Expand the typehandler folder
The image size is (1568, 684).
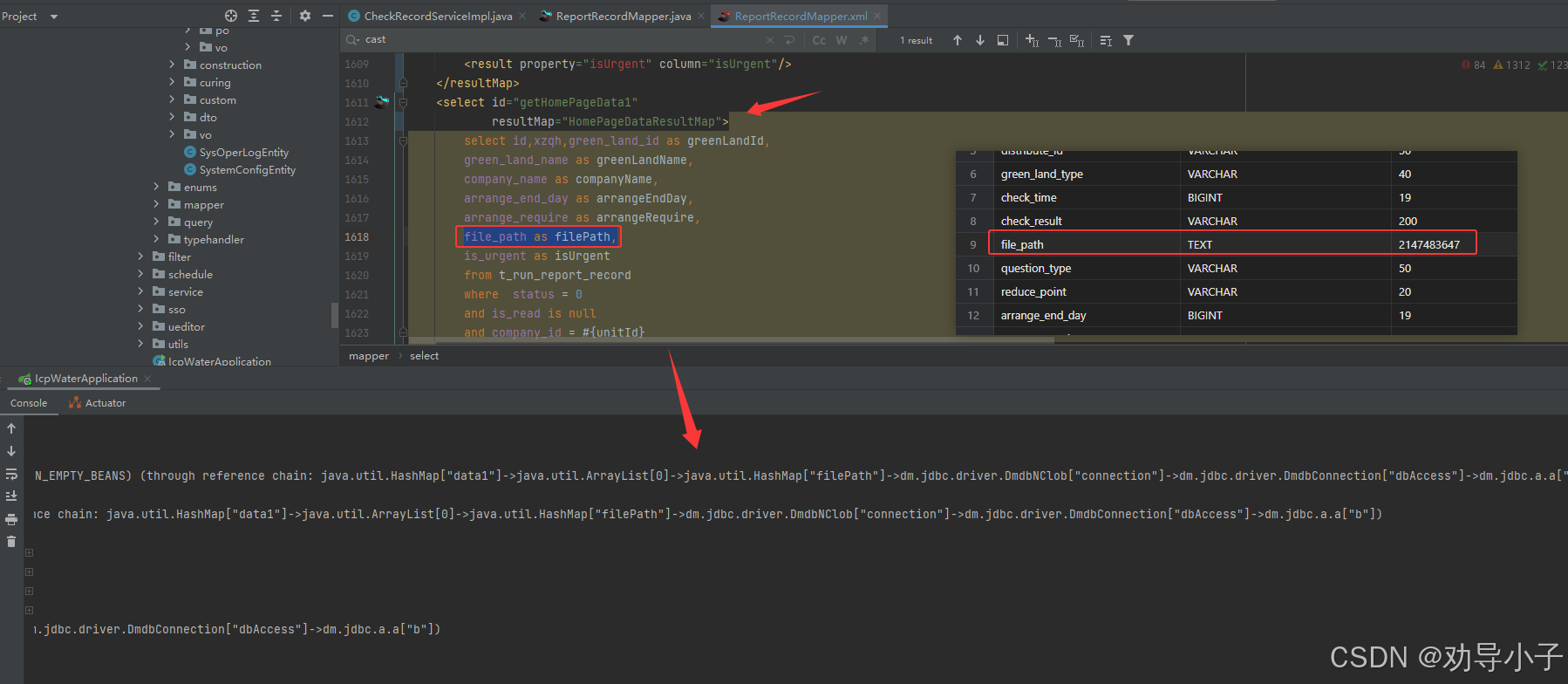click(156, 239)
